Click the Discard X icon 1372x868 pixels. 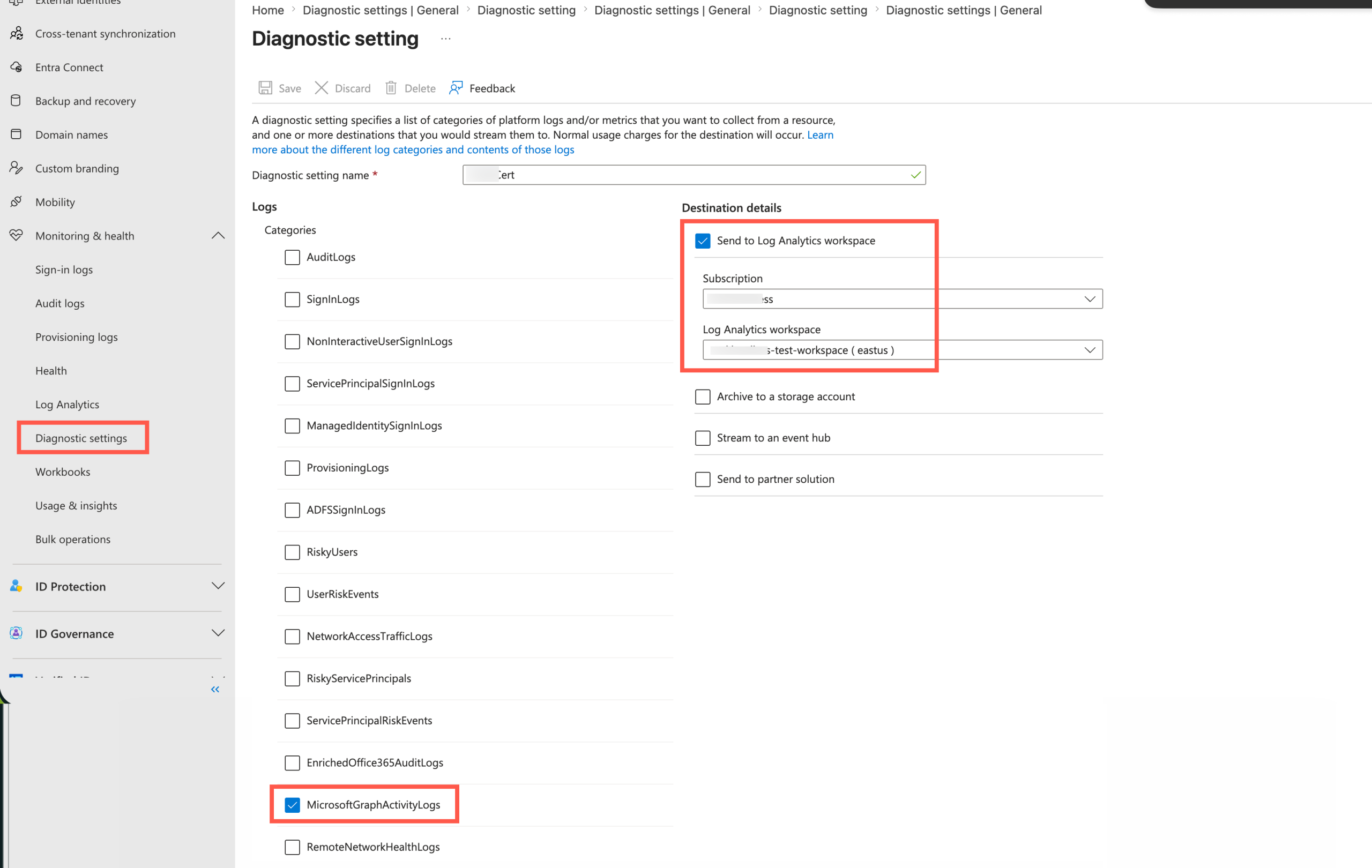(322, 88)
